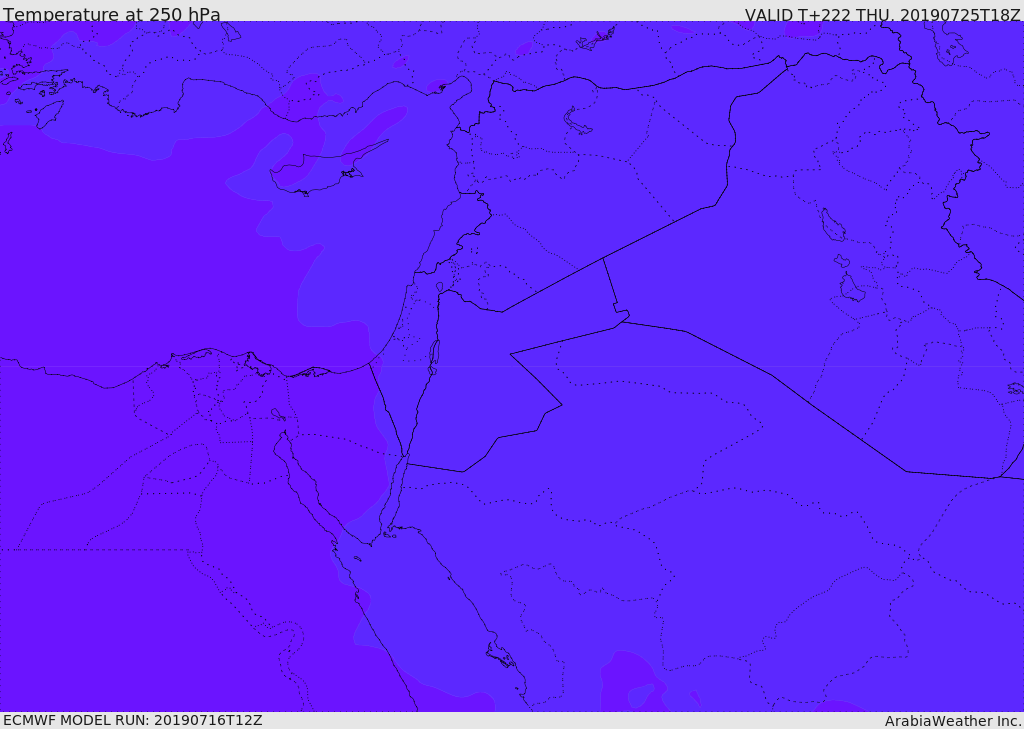This screenshot has height=729, width=1024.
Task: Click the 'VALID T+222 THU. 20190725T18Z' label
Action: pyautogui.click(x=882, y=15)
